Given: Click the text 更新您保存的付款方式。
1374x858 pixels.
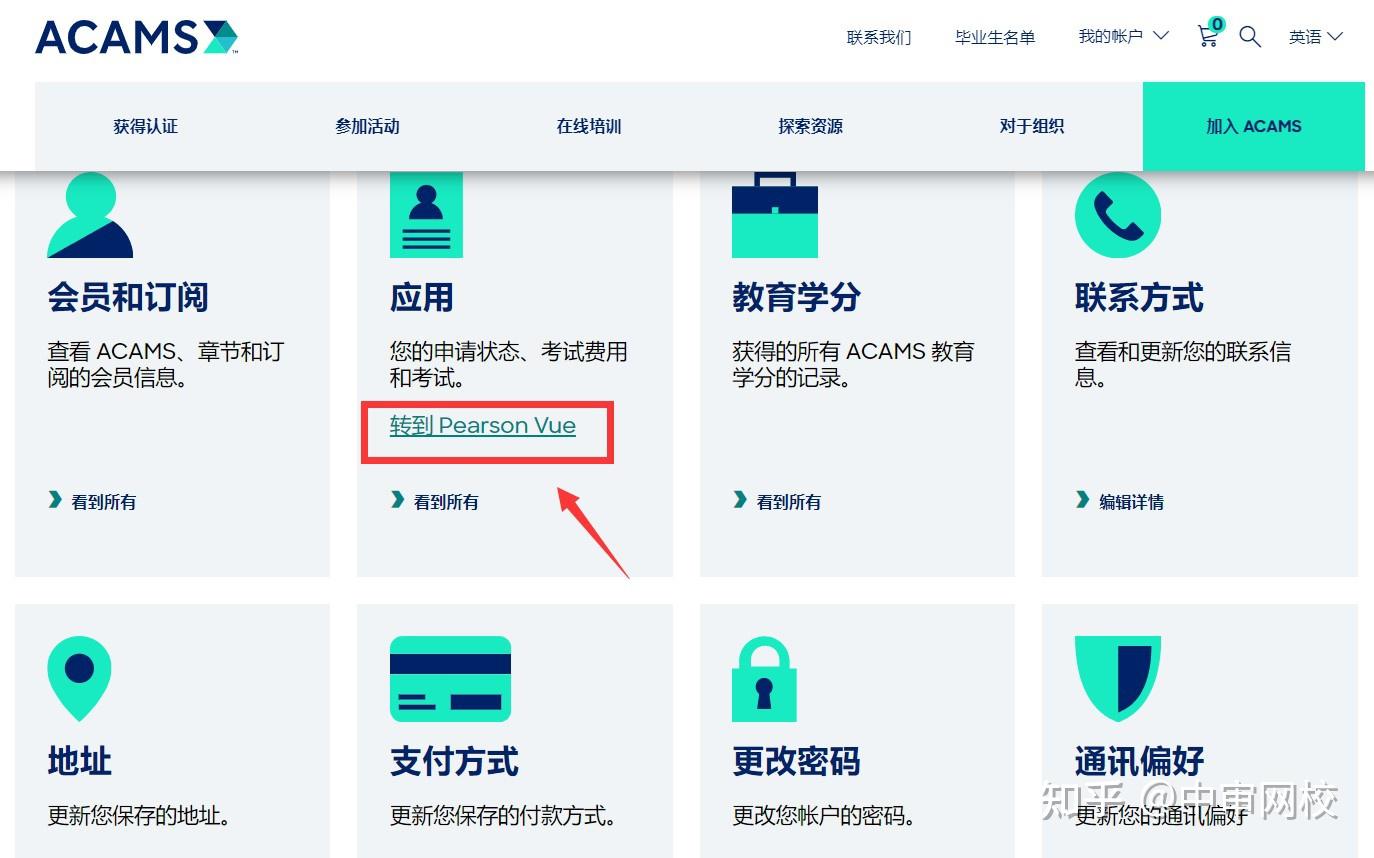Looking at the screenshot, I should click(x=502, y=816).
